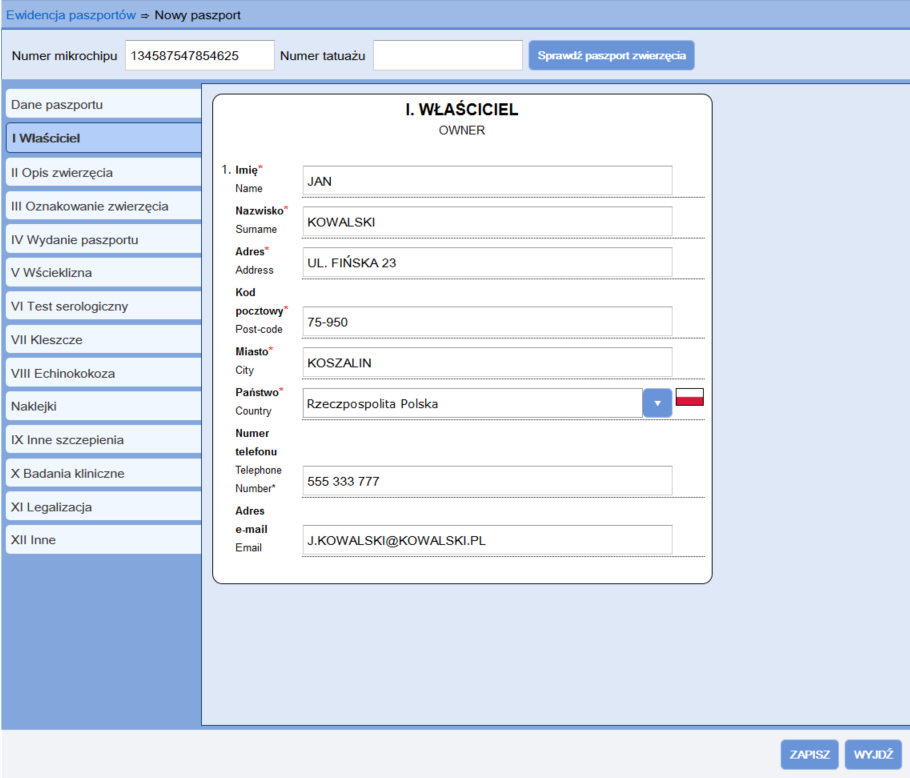
Task: Click the Polish flag icon
Action: click(x=689, y=397)
